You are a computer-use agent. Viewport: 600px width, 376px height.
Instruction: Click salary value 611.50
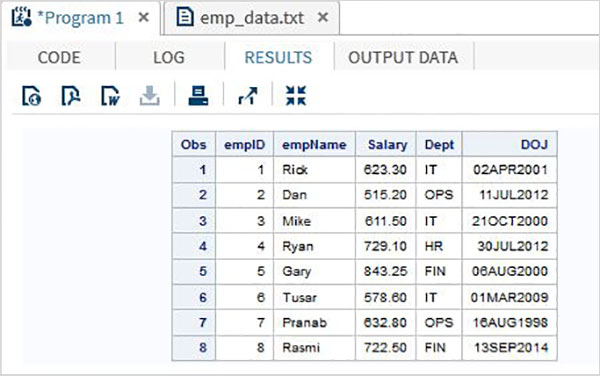[x=386, y=221]
